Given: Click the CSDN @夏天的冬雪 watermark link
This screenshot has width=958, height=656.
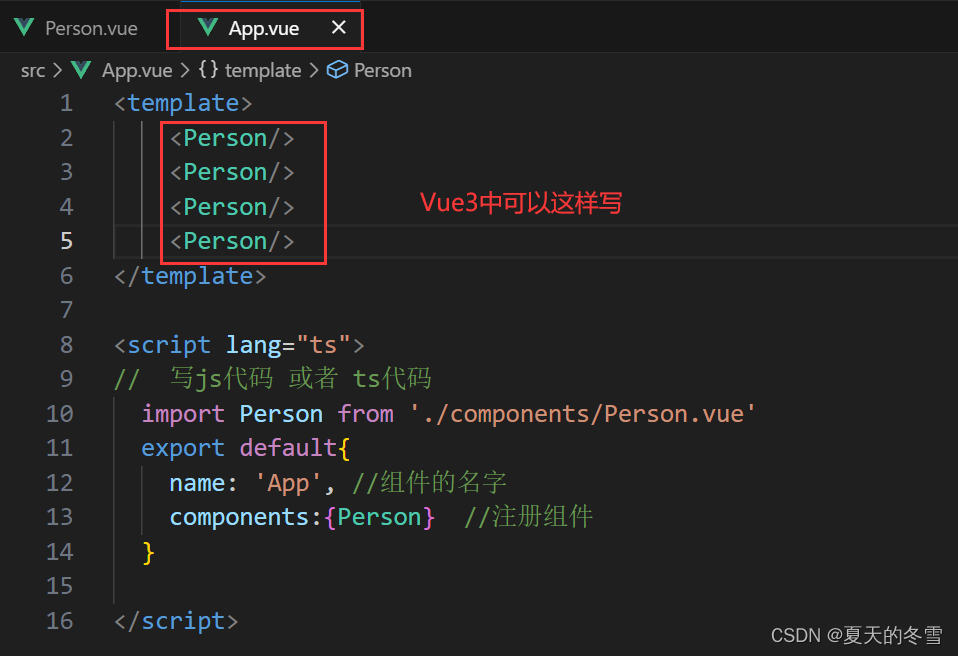Looking at the screenshot, I should click(x=855, y=634).
